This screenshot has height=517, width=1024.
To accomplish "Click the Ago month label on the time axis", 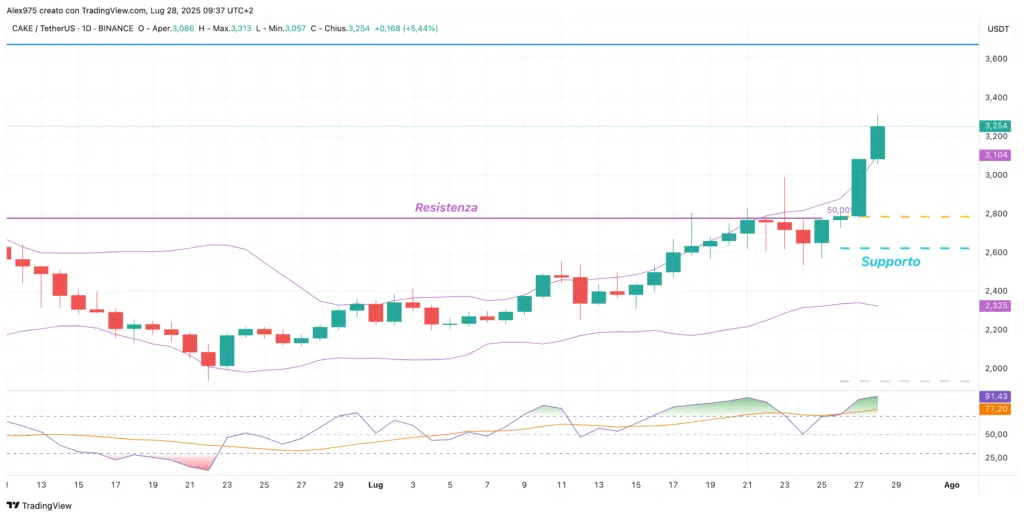I will [x=951, y=484].
